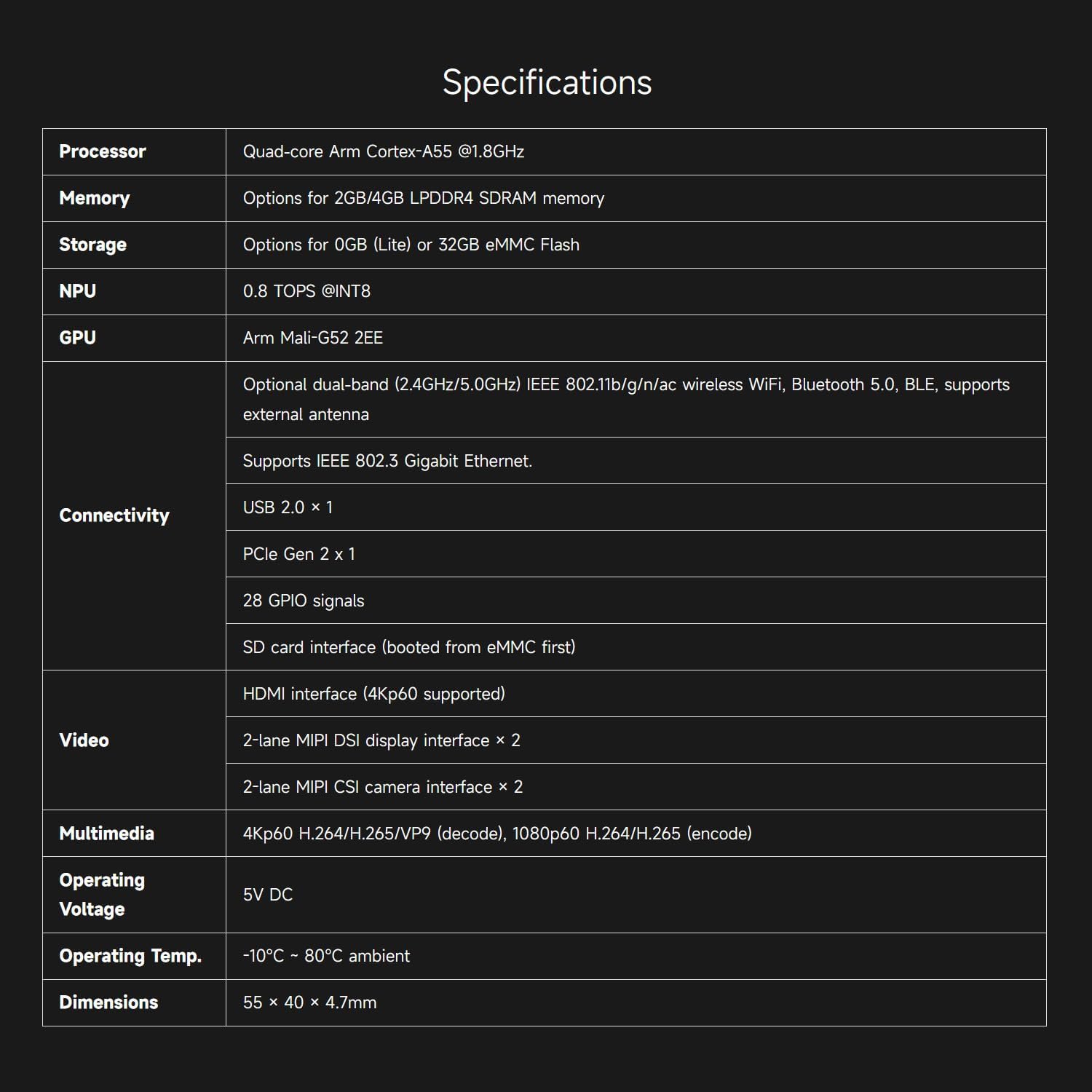
Task: Click the Specifications heading
Action: tap(547, 82)
